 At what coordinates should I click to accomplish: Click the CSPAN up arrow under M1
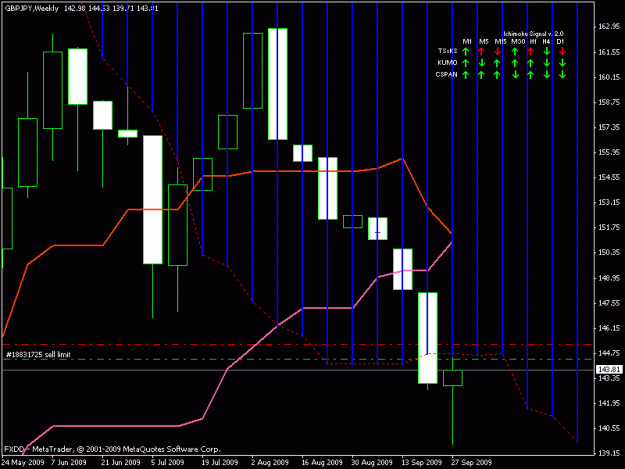466,75
